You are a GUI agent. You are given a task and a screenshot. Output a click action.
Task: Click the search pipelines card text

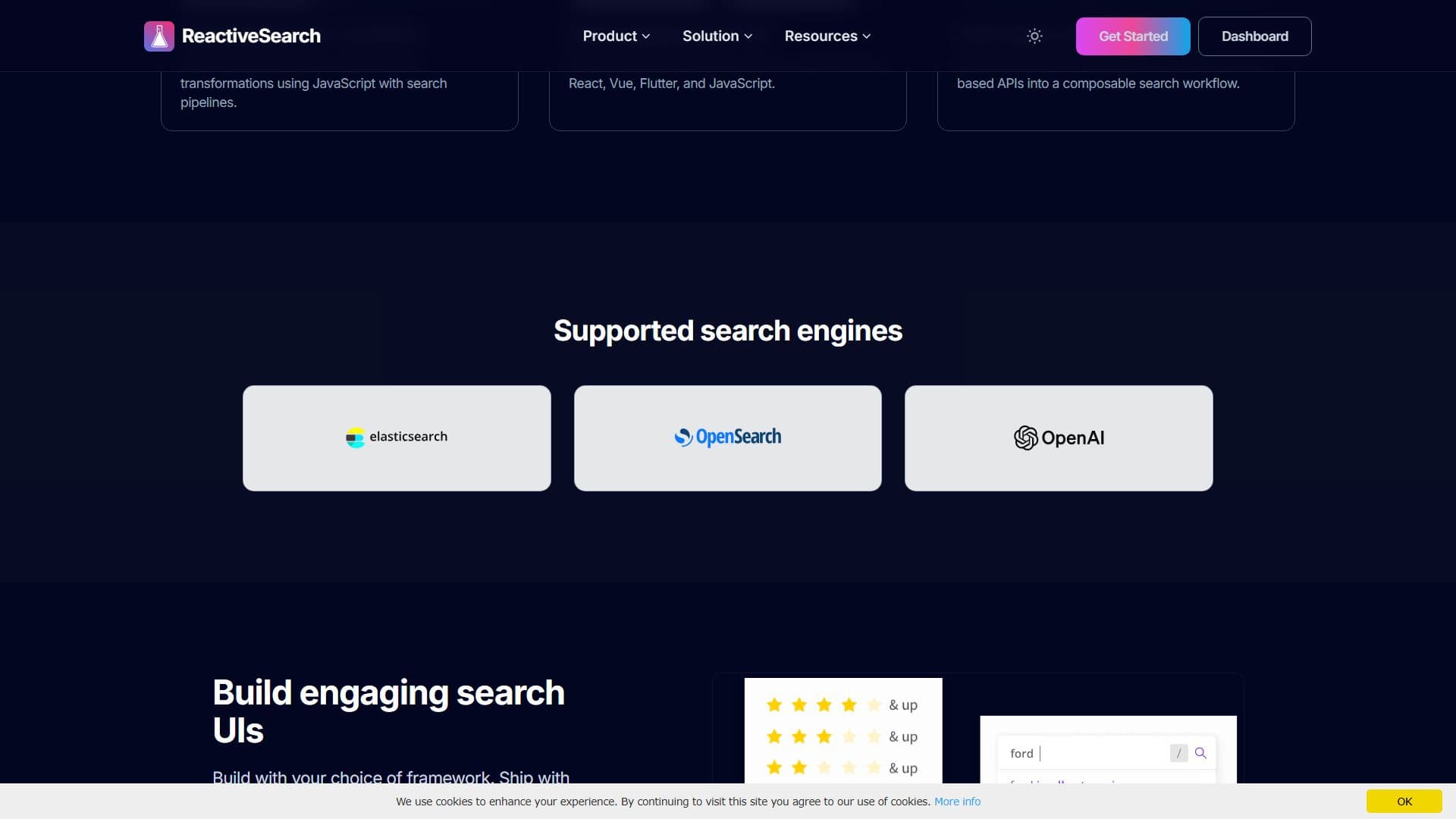(x=314, y=93)
